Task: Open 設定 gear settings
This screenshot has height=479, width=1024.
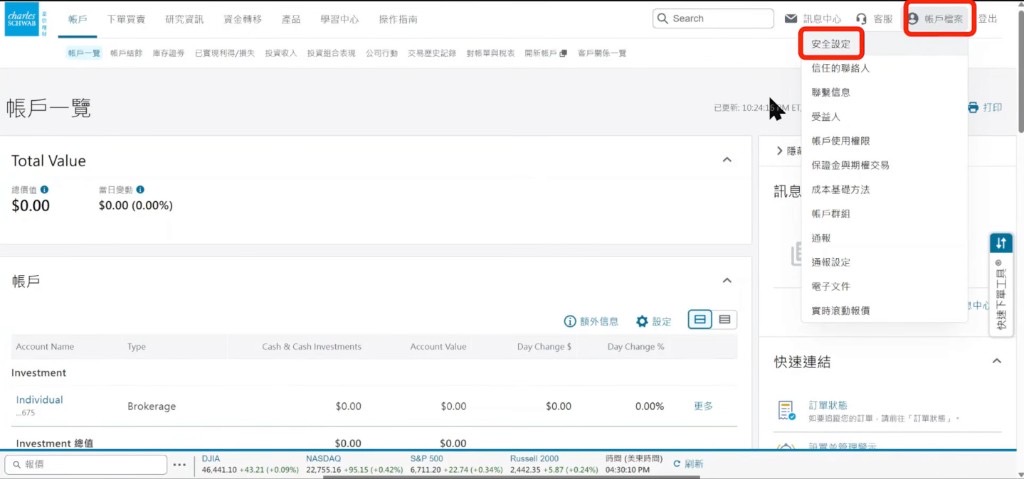Action: click(654, 322)
